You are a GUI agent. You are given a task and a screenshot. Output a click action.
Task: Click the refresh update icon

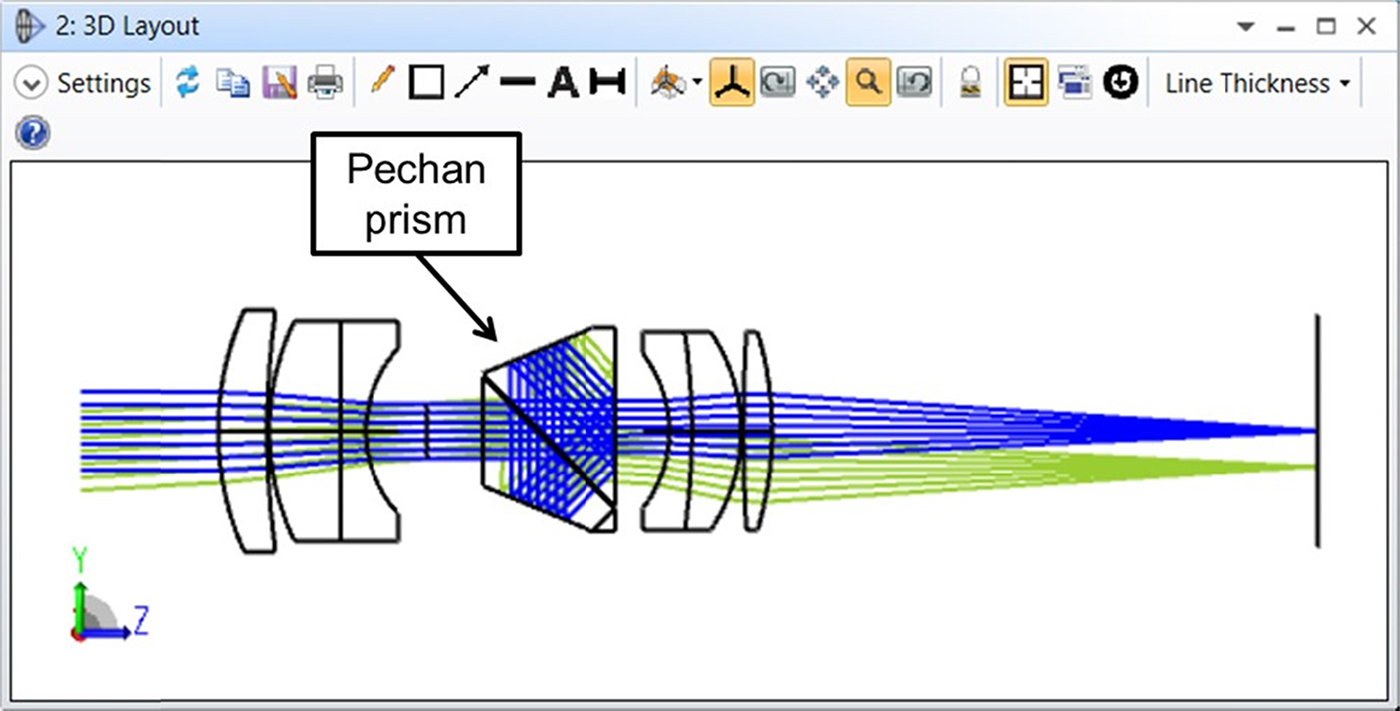pyautogui.click(x=187, y=84)
